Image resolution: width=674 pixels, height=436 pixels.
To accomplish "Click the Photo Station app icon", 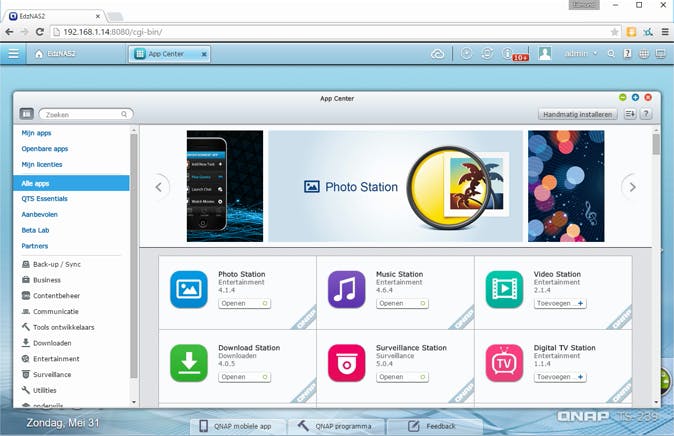I will (189, 289).
